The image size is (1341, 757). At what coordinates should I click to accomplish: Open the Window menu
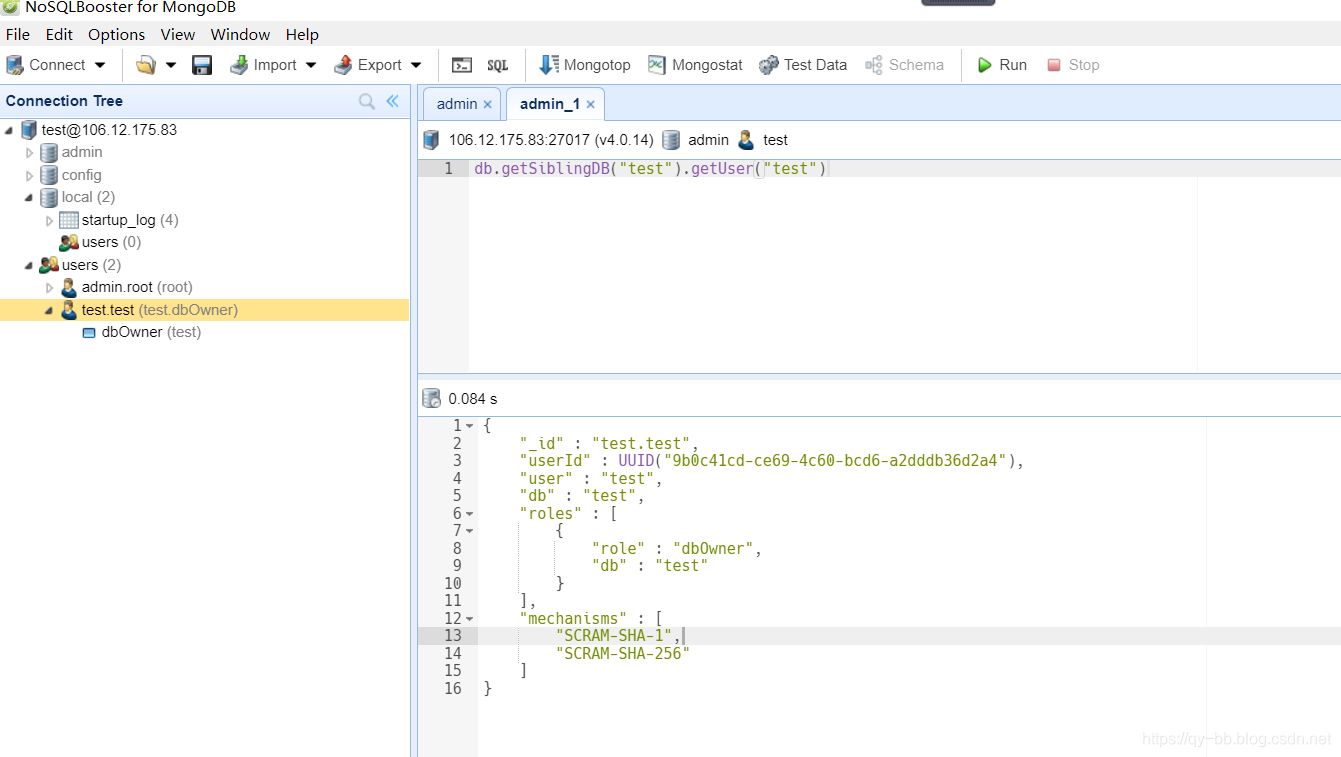(240, 34)
